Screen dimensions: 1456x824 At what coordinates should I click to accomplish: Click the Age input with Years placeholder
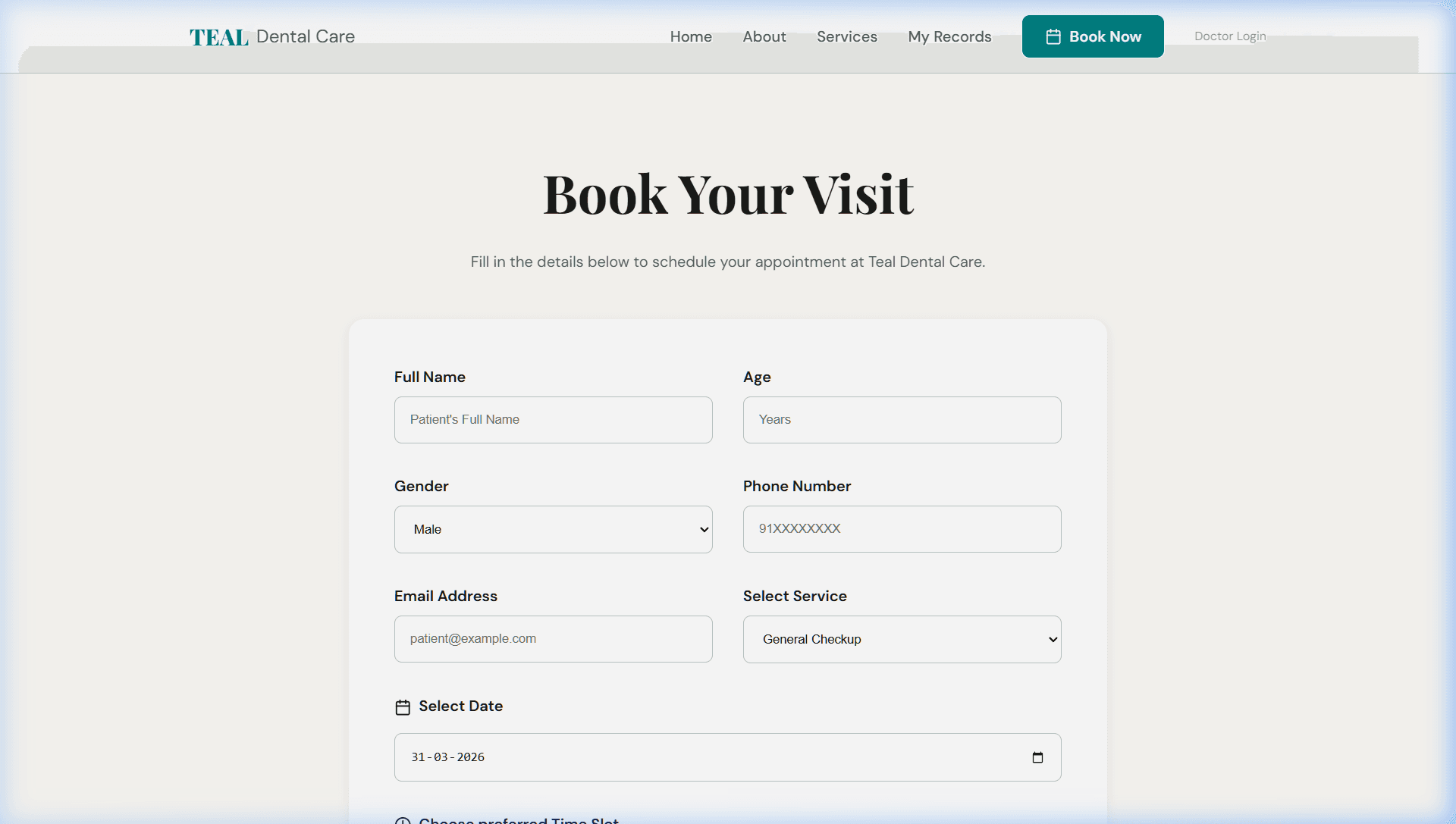(902, 420)
